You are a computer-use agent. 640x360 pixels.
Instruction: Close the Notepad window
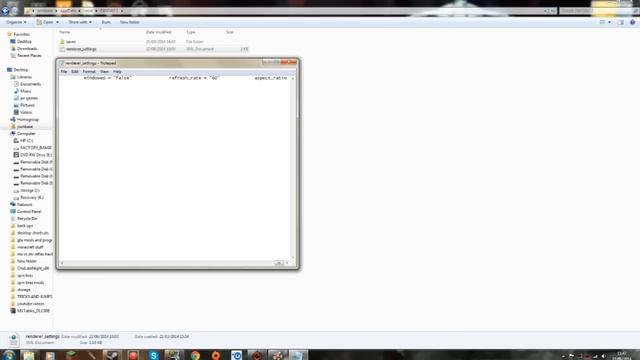point(289,62)
